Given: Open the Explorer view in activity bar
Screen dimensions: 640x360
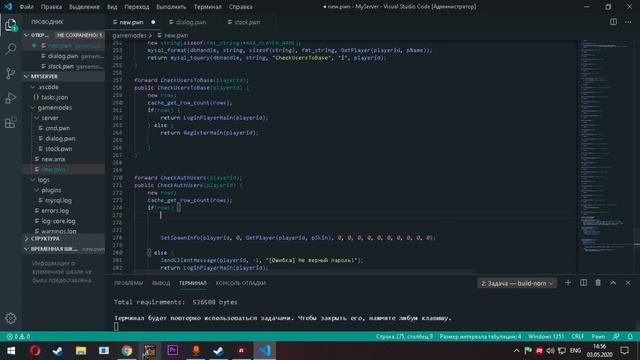Looking at the screenshot, I should [11, 25].
